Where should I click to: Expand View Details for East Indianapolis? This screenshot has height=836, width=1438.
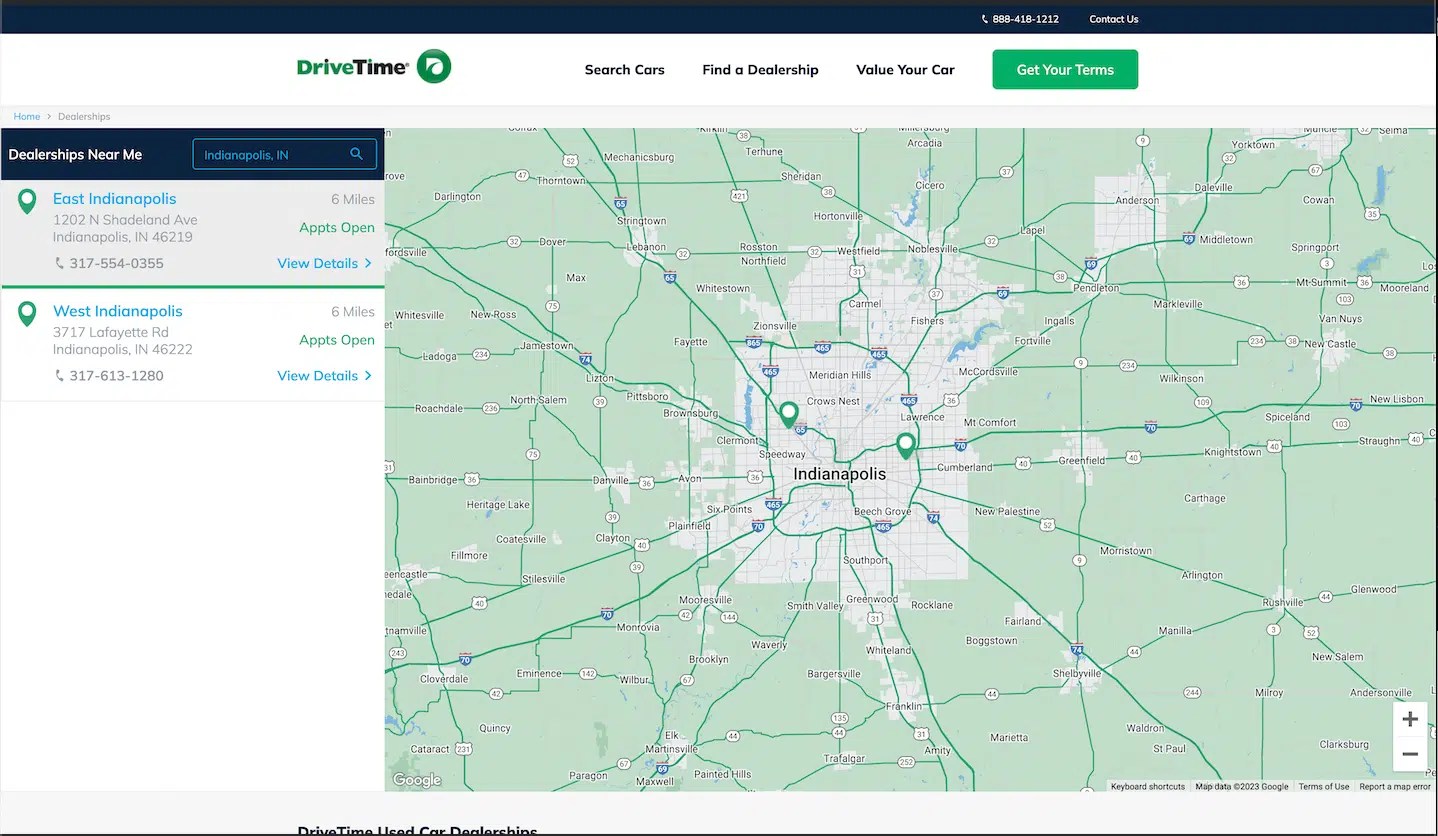pos(325,263)
